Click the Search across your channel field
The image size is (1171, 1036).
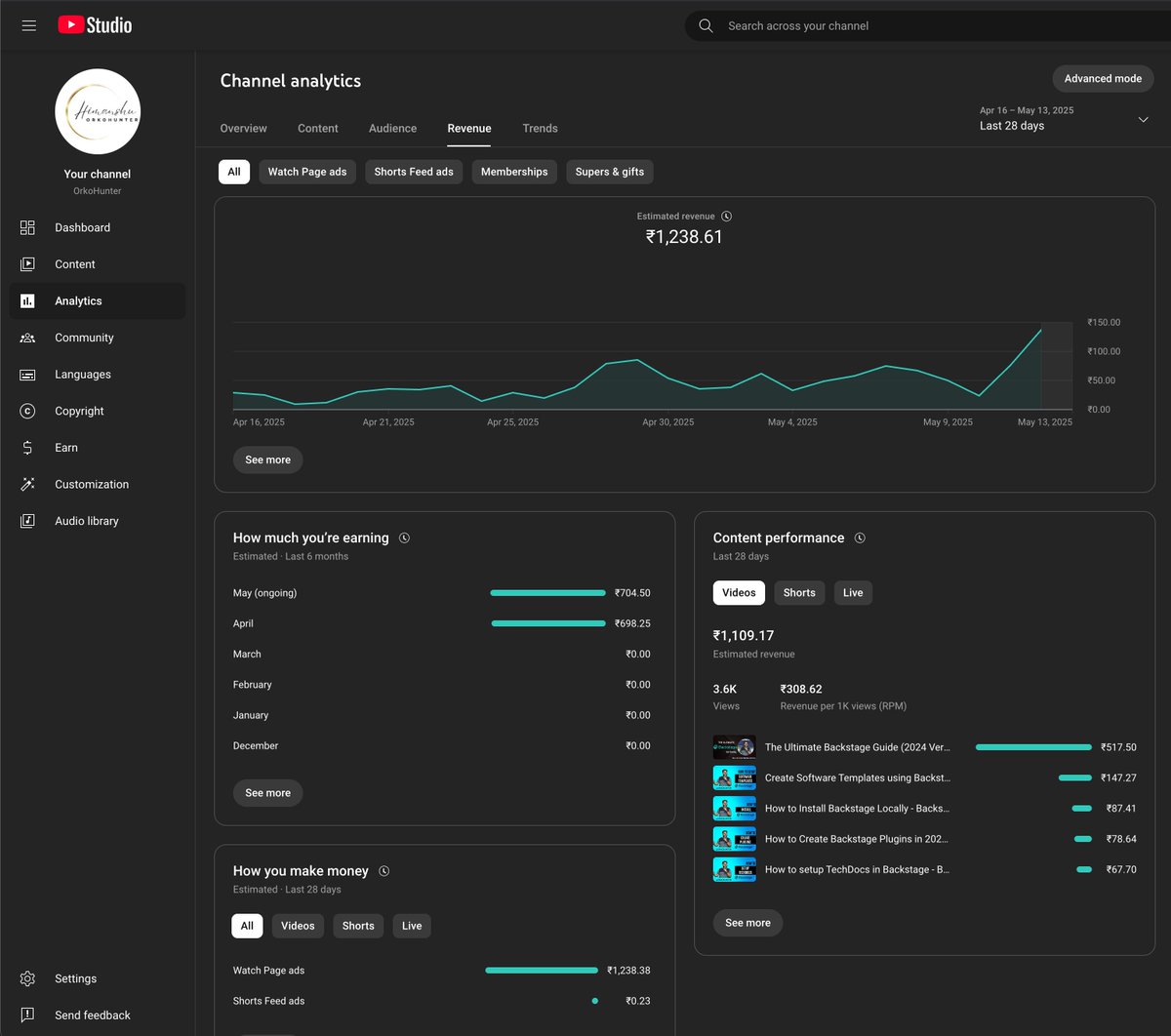point(927,26)
